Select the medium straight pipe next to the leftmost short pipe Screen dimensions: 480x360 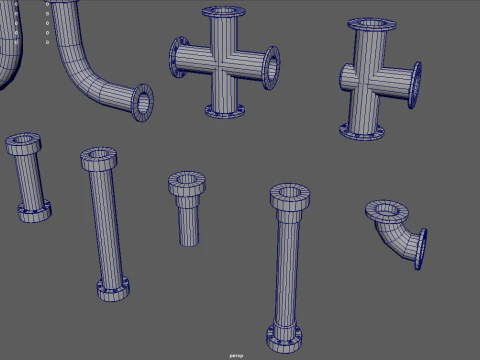(x=106, y=223)
